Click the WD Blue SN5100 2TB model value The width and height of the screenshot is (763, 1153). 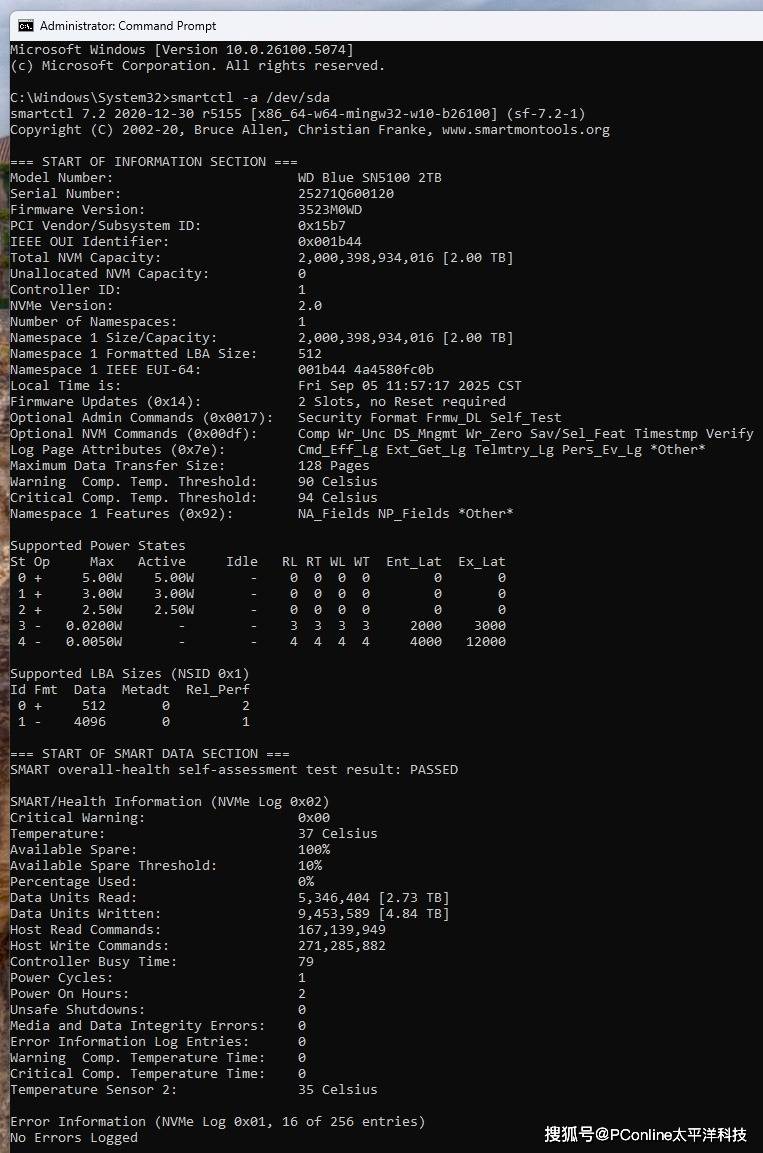pos(370,177)
